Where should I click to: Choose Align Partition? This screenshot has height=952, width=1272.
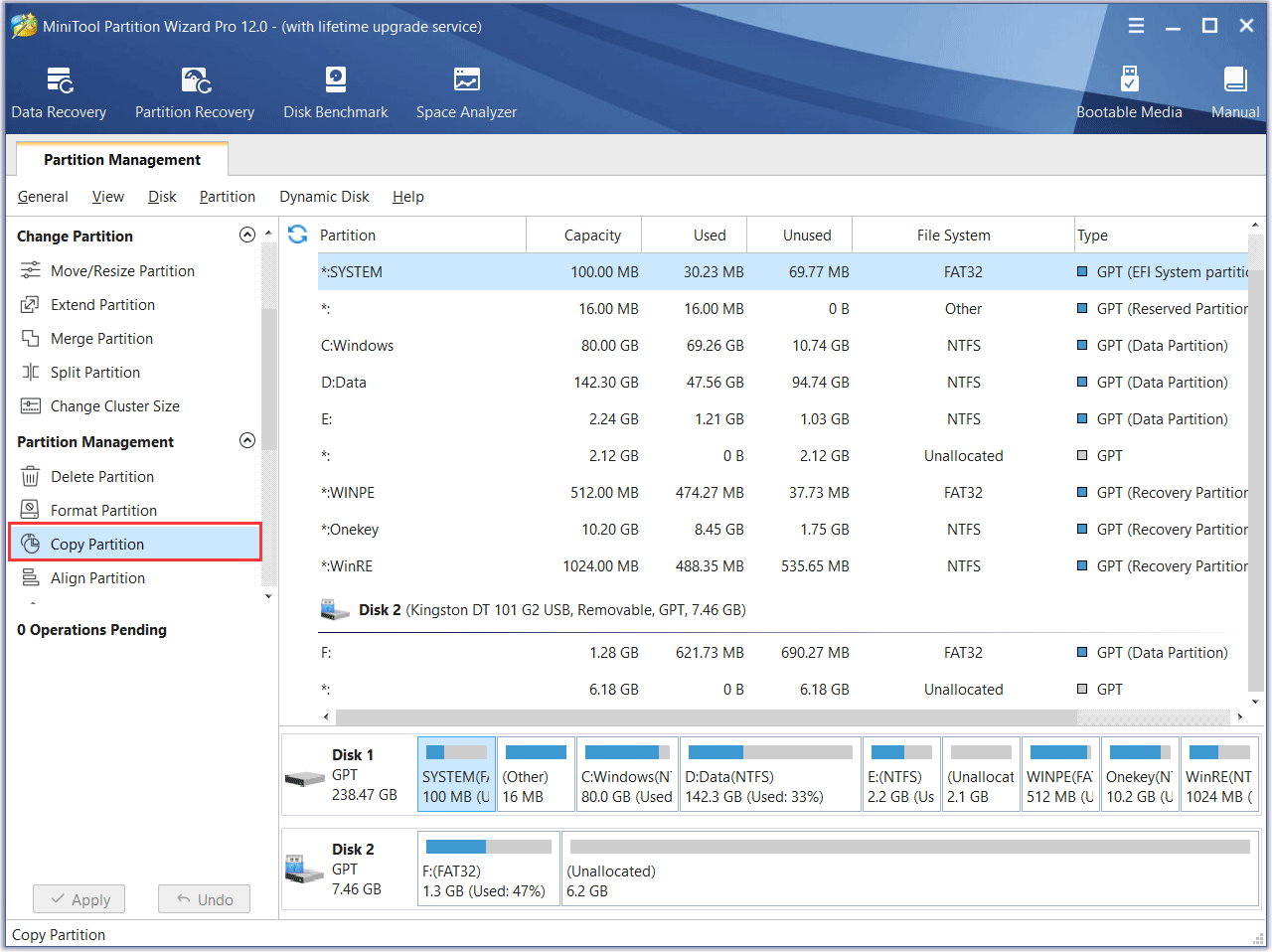(97, 577)
